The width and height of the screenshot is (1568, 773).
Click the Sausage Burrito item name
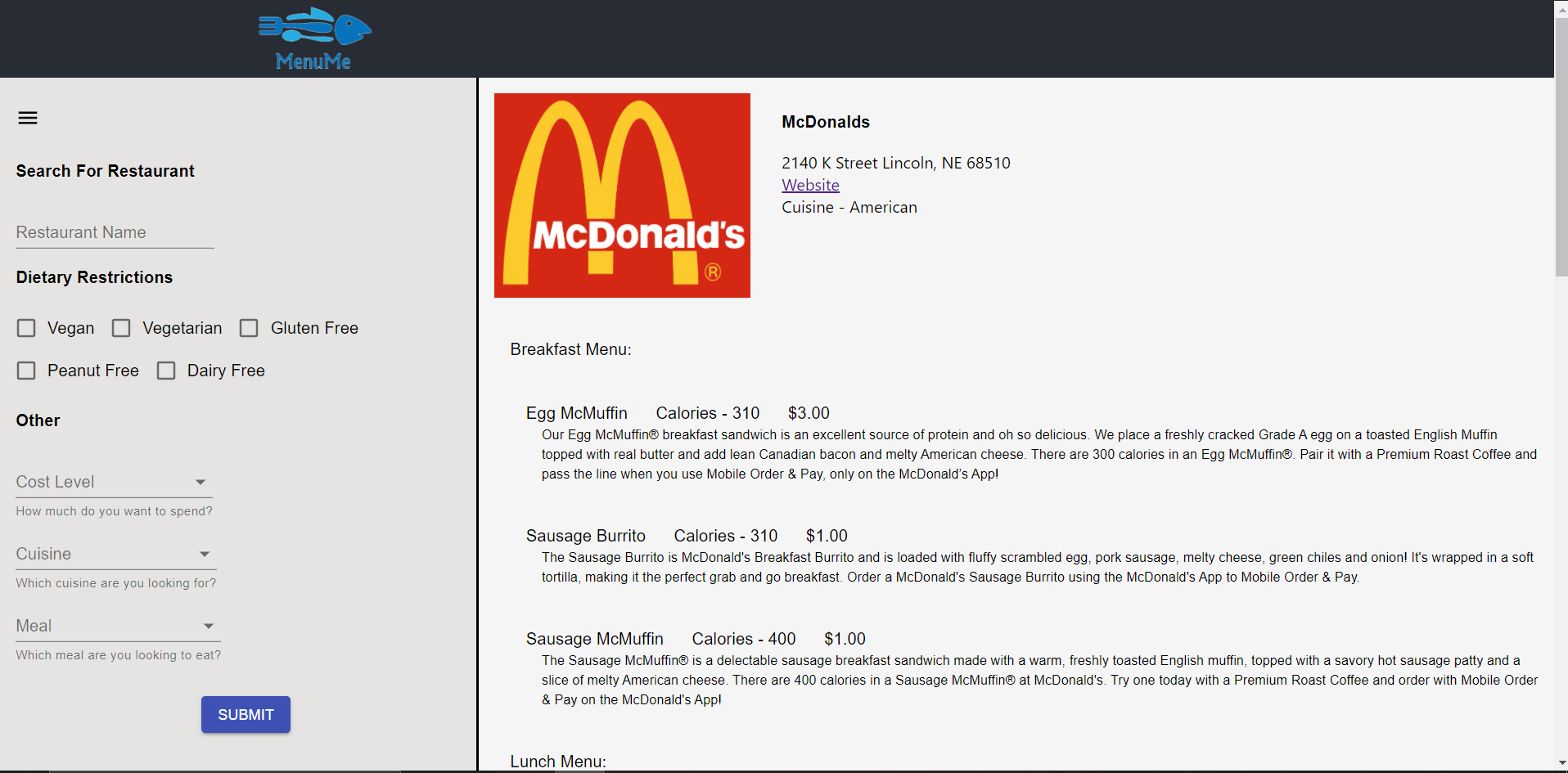586,536
